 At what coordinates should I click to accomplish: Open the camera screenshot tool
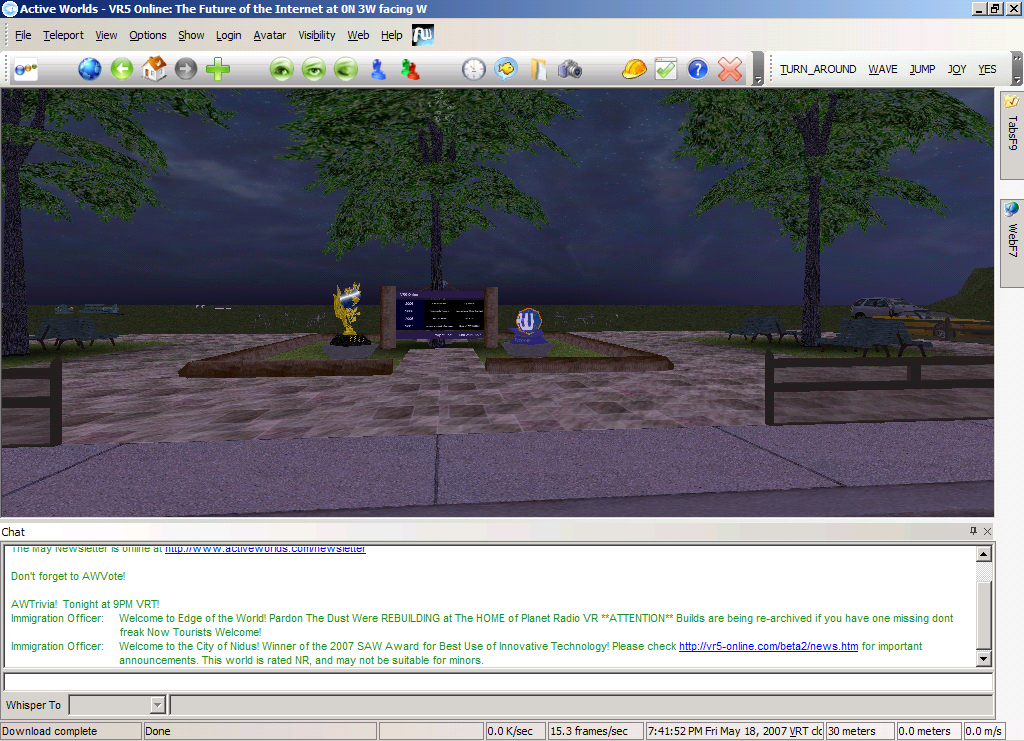tap(569, 69)
